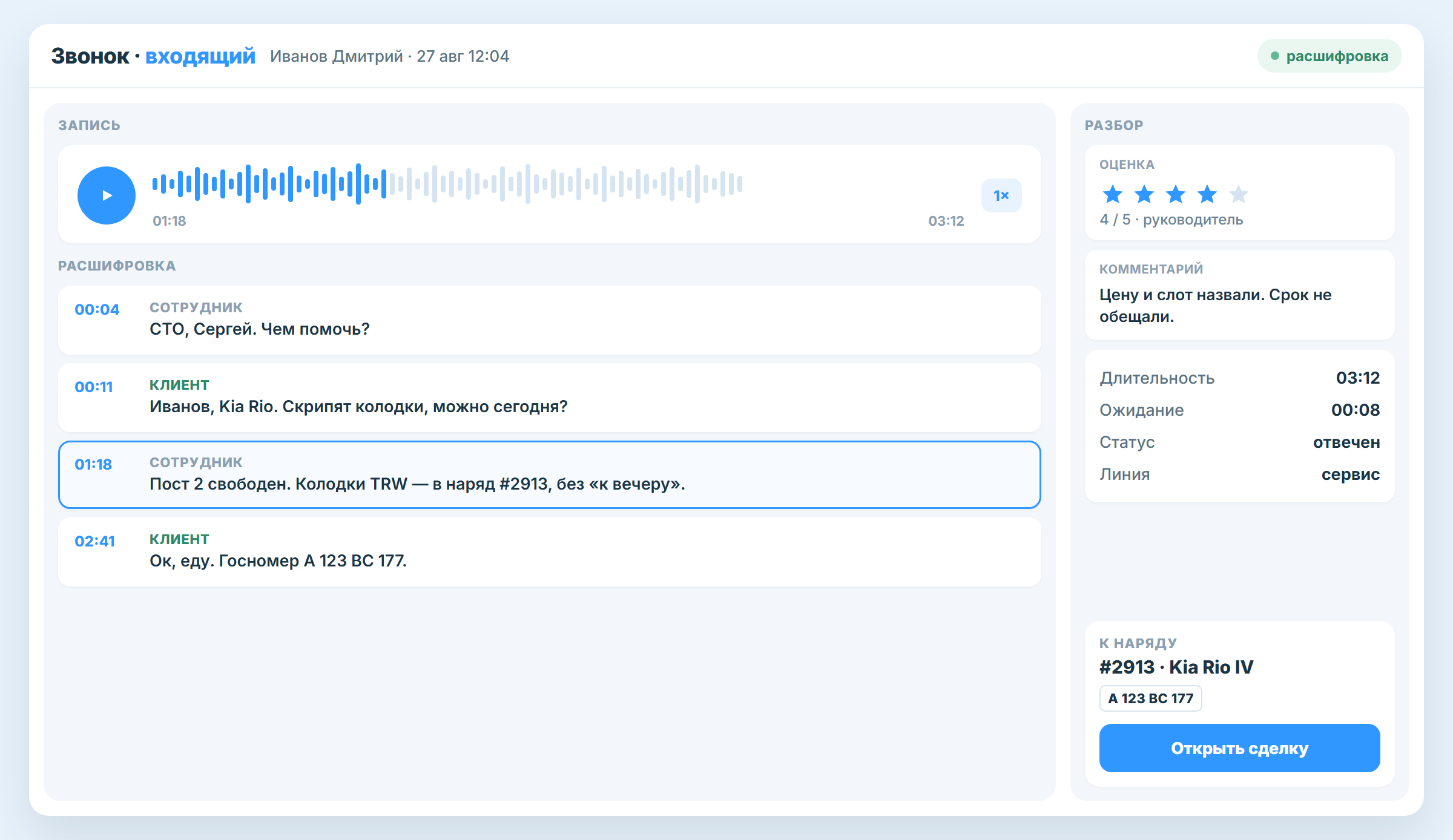Click the Статус value отвечен
Viewport: 1453px width, 840px height.
pos(1346,442)
